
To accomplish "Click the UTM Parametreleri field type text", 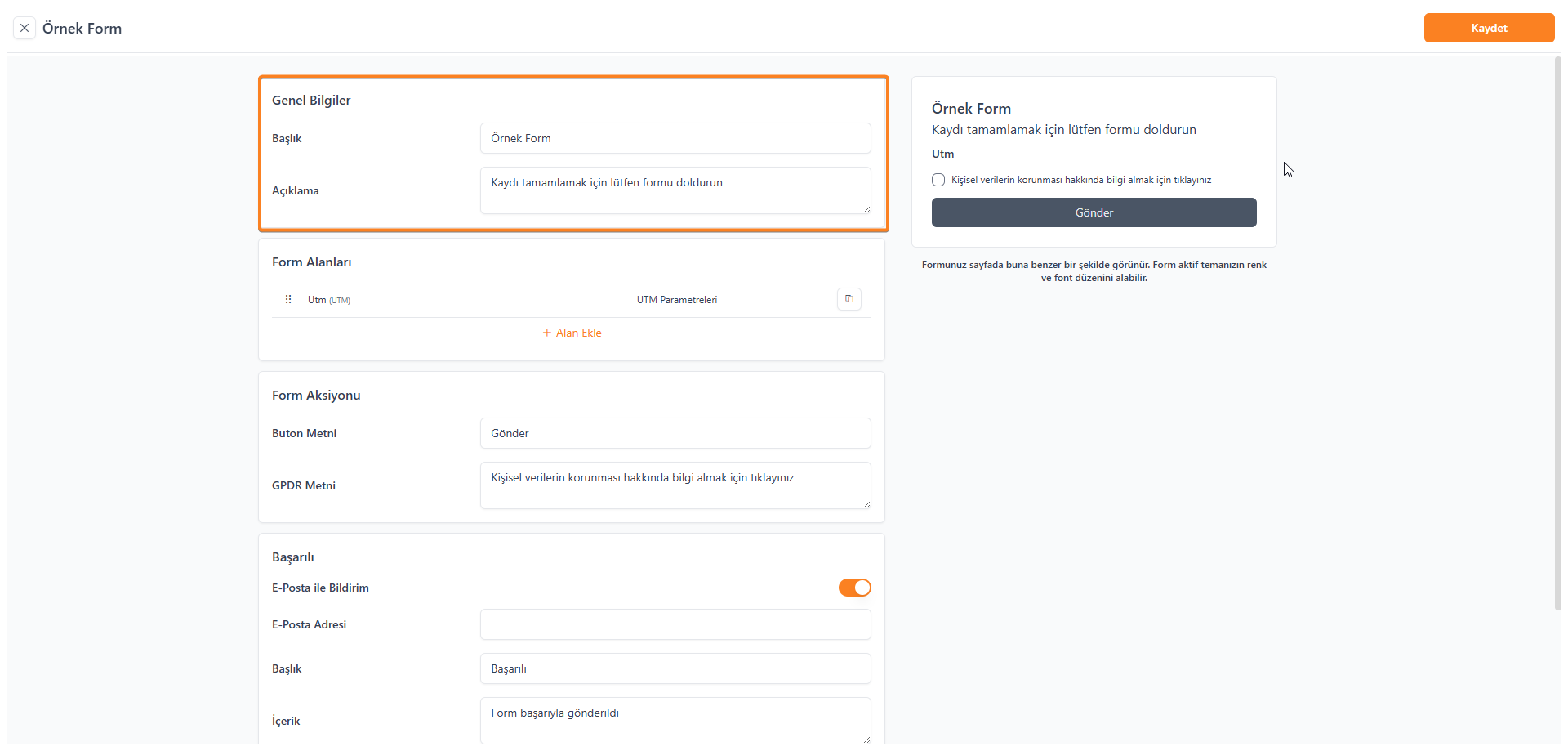I will click(676, 300).
